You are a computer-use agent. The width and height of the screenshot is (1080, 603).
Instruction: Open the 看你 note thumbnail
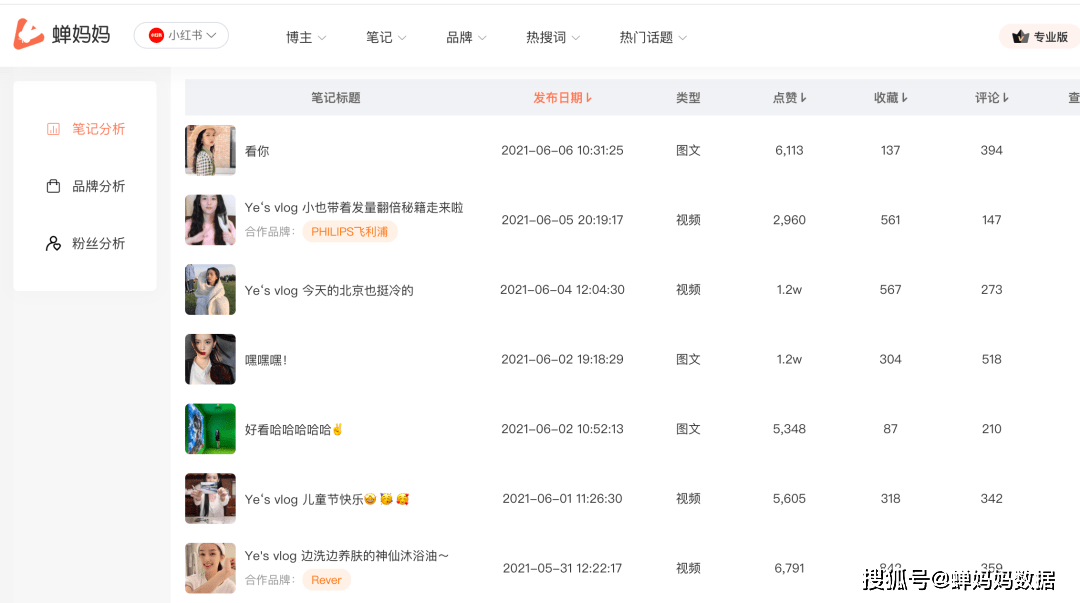click(210, 150)
